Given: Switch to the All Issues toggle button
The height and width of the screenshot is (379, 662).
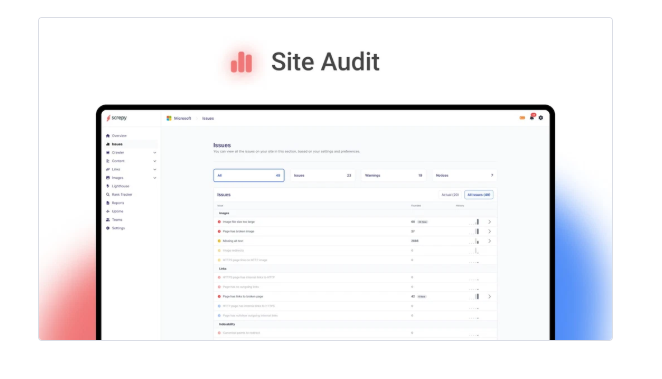Looking at the screenshot, I should pyautogui.click(x=479, y=195).
